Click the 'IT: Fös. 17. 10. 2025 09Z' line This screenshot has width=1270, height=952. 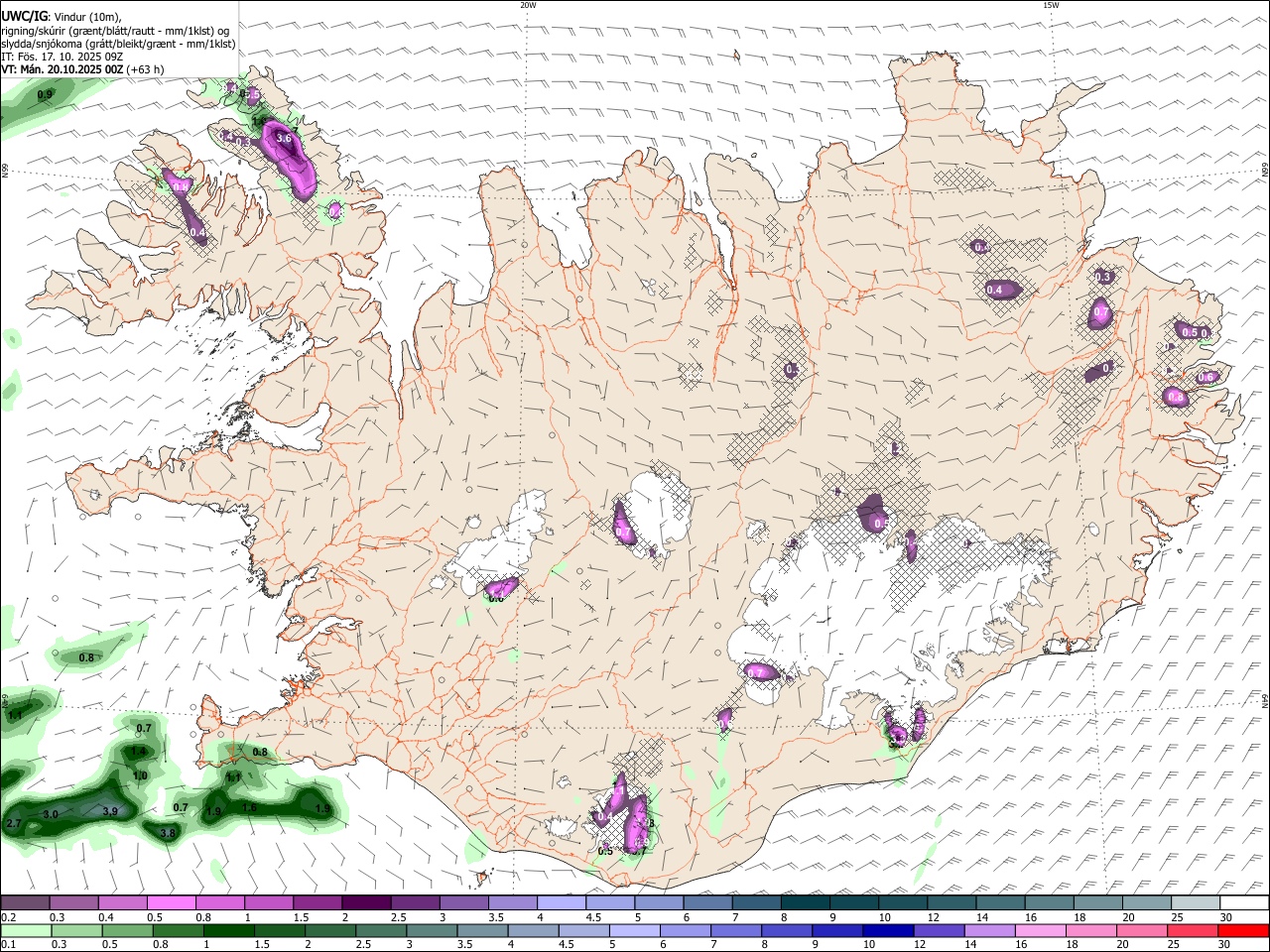(62, 57)
